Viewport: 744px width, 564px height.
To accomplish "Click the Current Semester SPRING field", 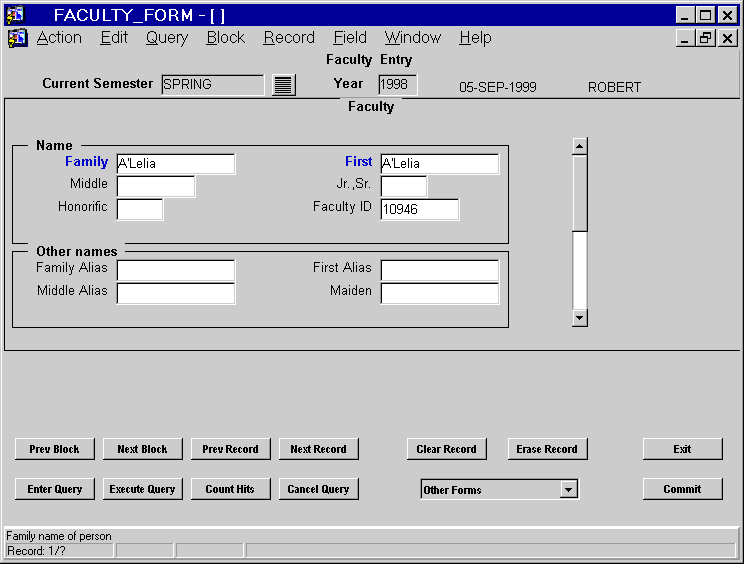I will [213, 85].
